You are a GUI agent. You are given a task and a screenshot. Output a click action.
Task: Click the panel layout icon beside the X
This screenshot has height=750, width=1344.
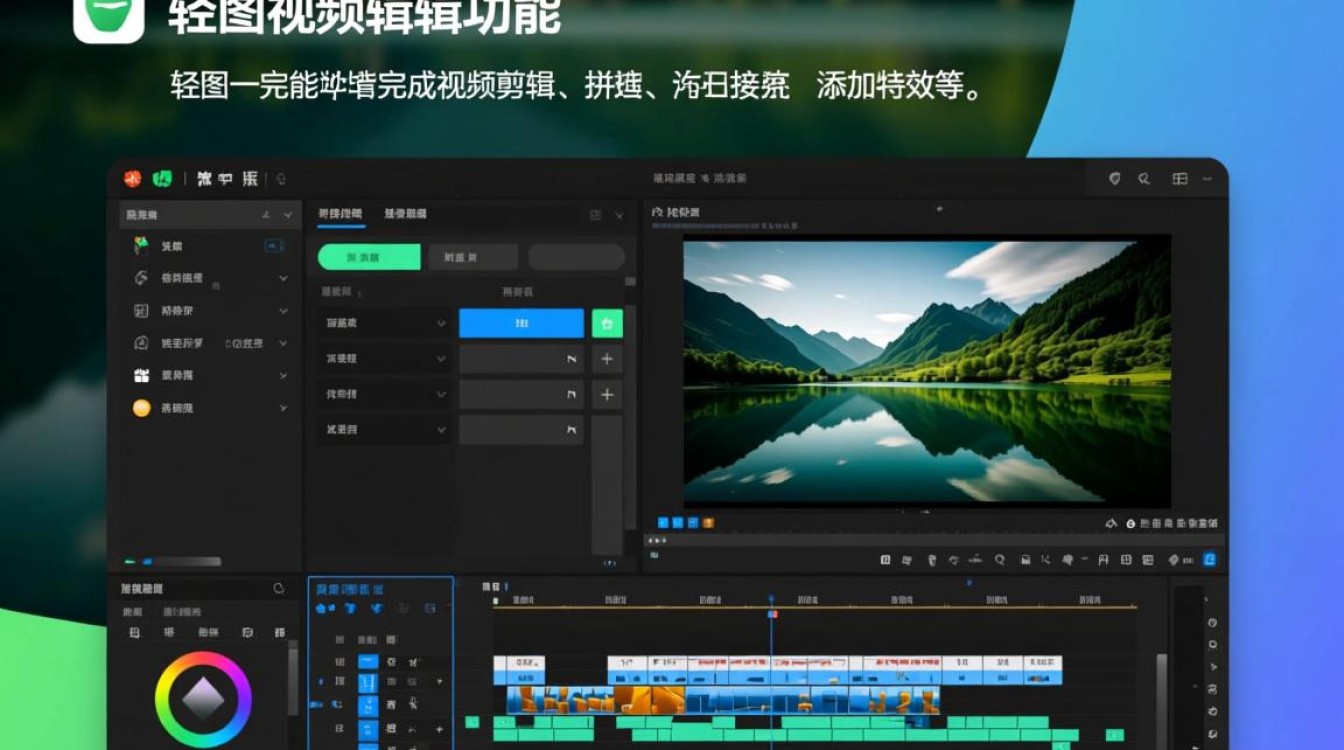[x=595, y=215]
